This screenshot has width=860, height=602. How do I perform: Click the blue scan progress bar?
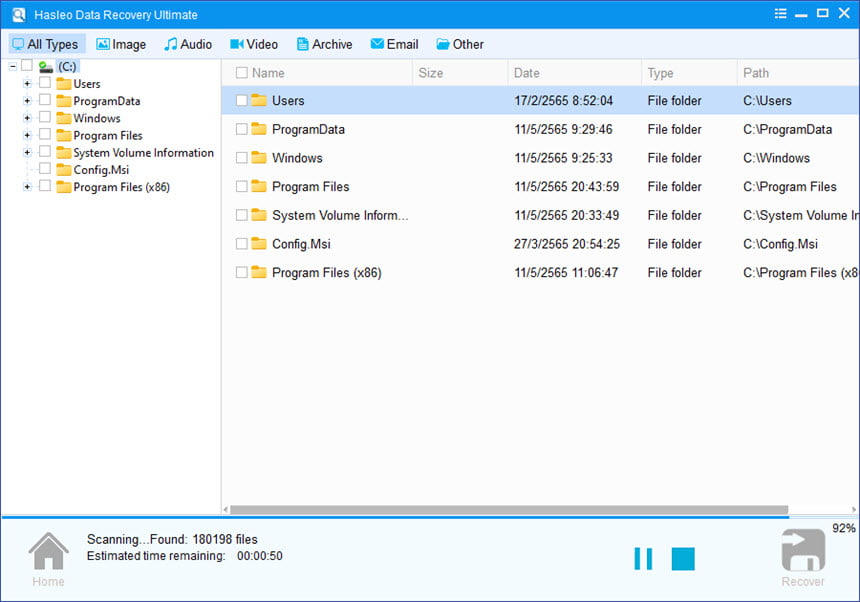point(395,517)
